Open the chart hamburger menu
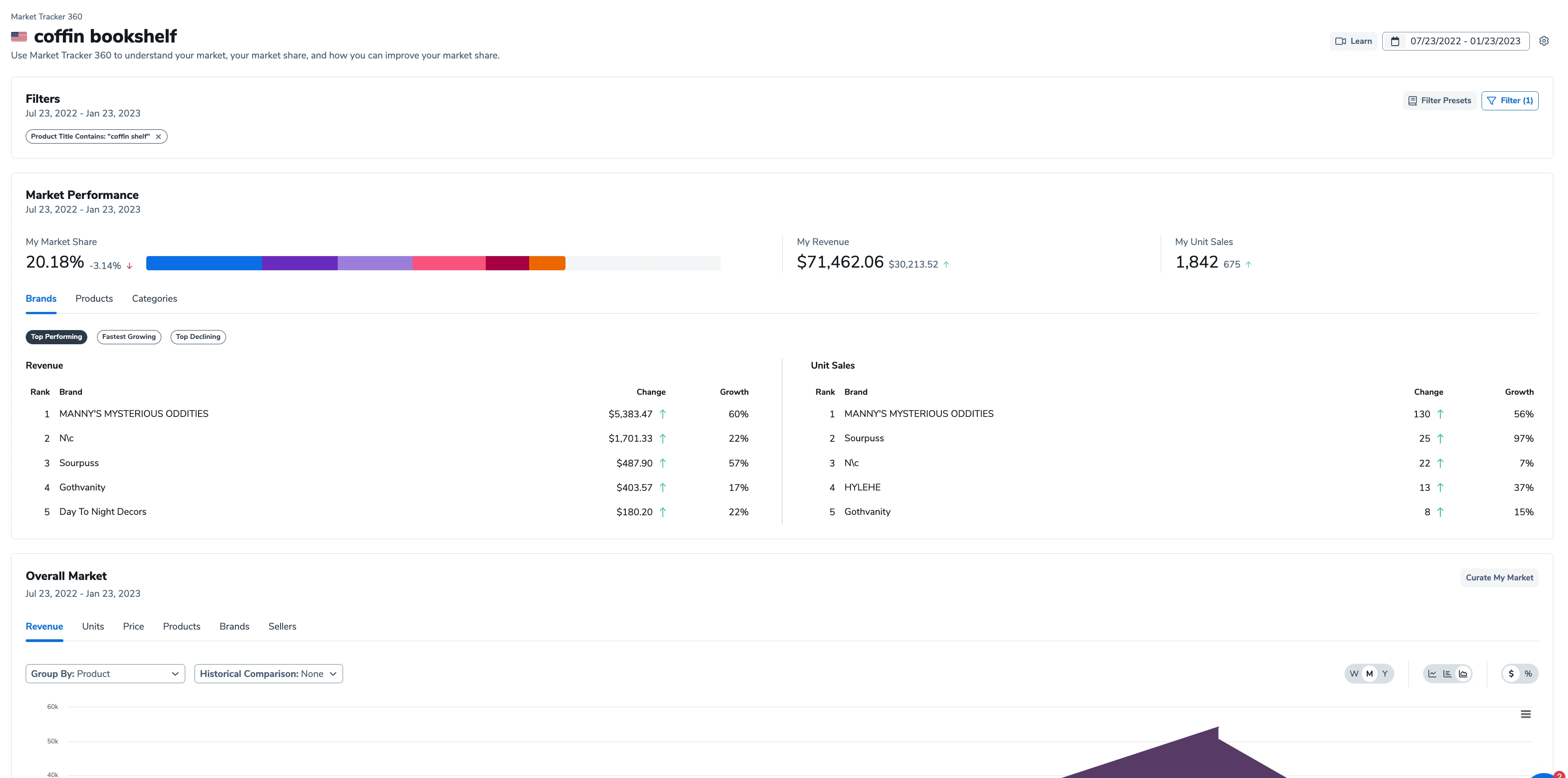Viewport: 1568px width, 778px height. pos(1525,714)
